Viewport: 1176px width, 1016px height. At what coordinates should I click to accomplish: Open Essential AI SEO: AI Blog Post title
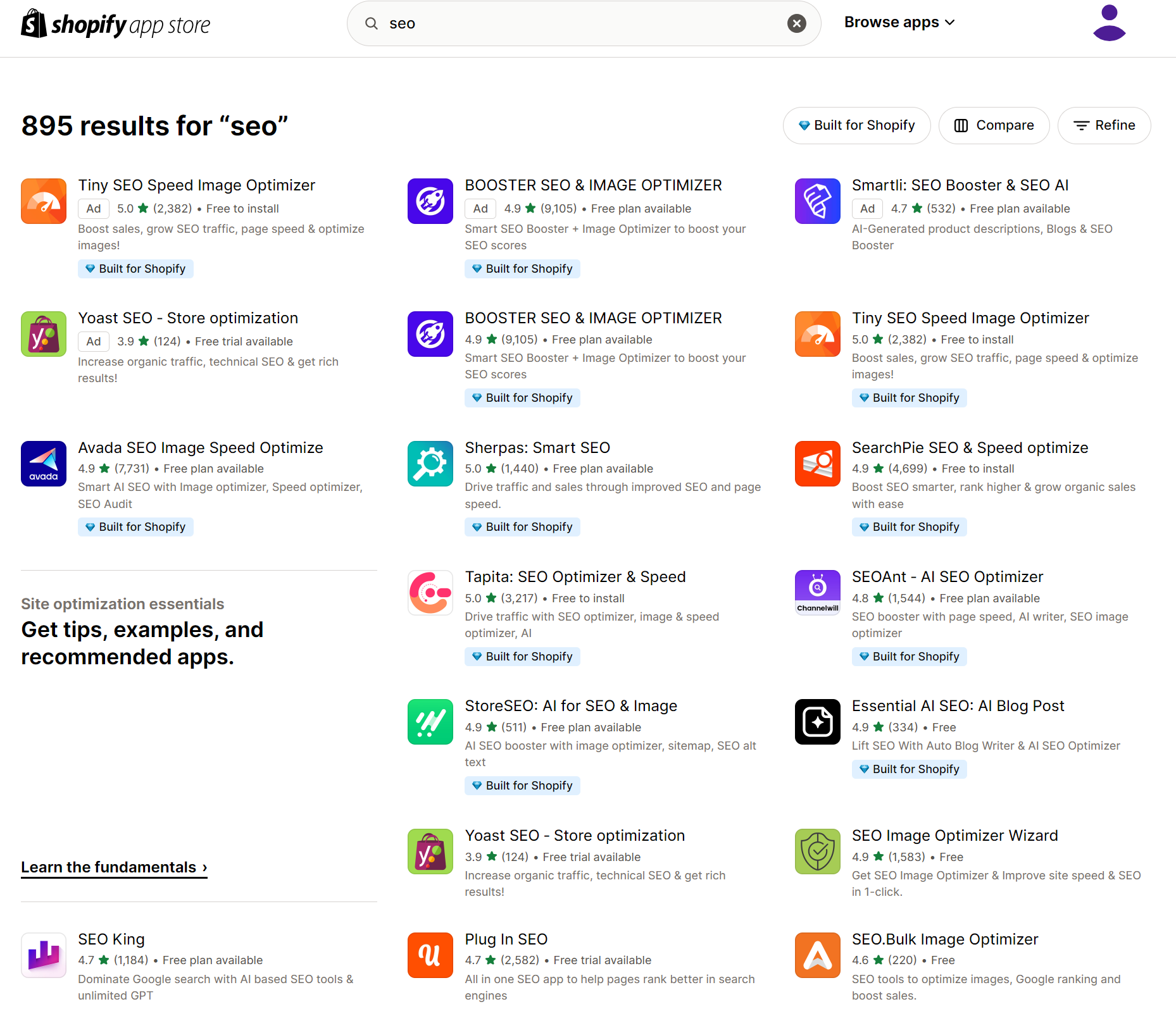coord(958,706)
